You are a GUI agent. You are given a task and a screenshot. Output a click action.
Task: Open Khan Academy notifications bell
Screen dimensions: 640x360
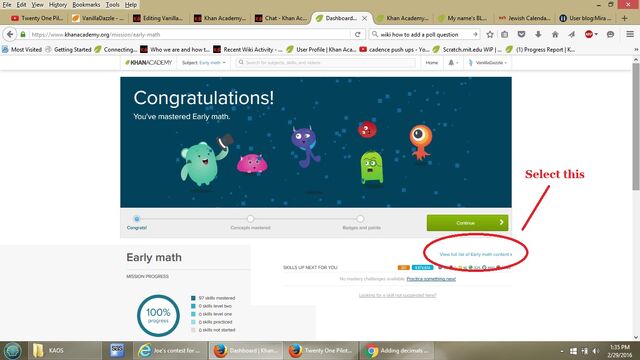pyautogui.click(x=453, y=63)
